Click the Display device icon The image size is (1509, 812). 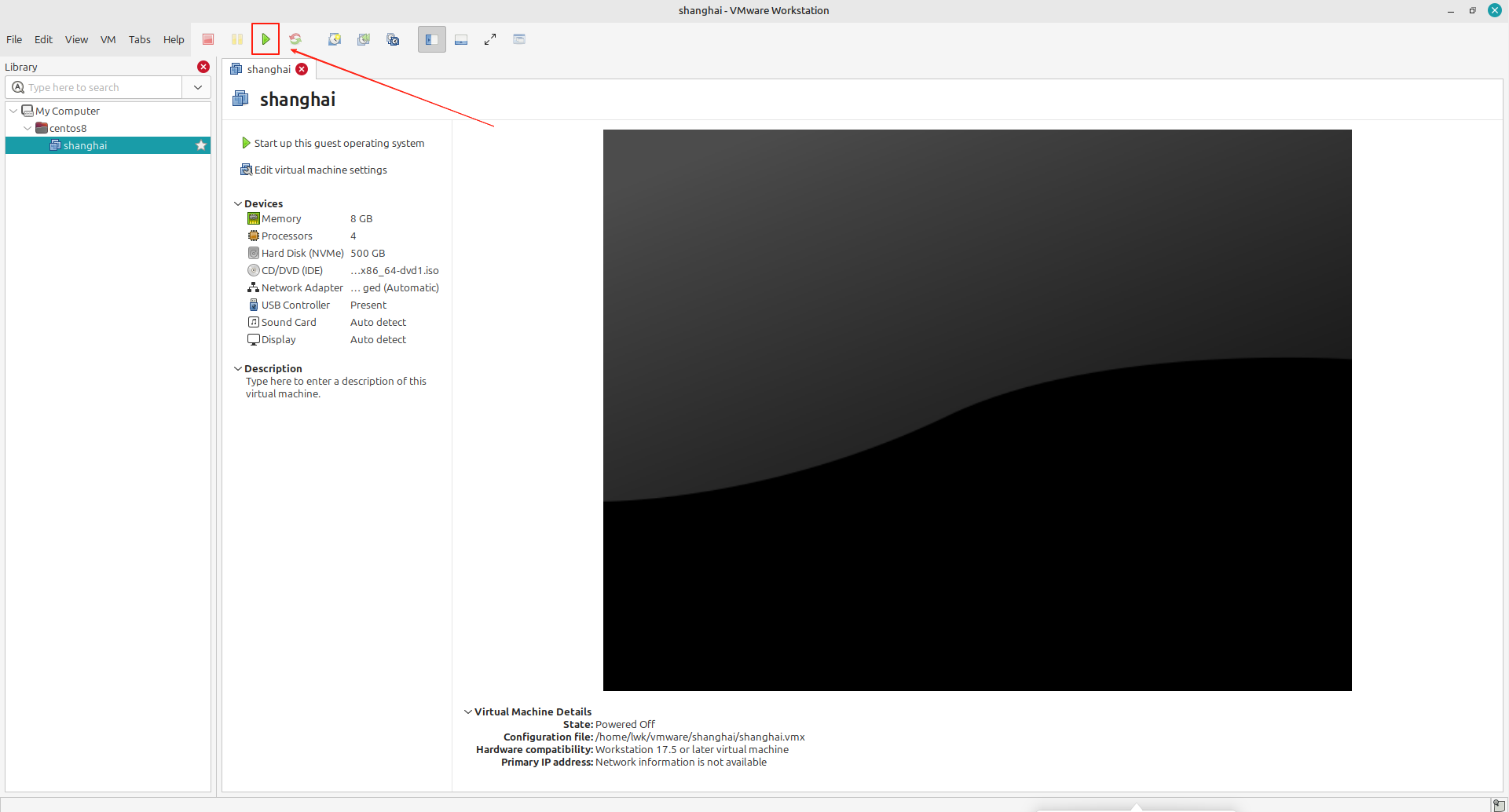coord(254,339)
